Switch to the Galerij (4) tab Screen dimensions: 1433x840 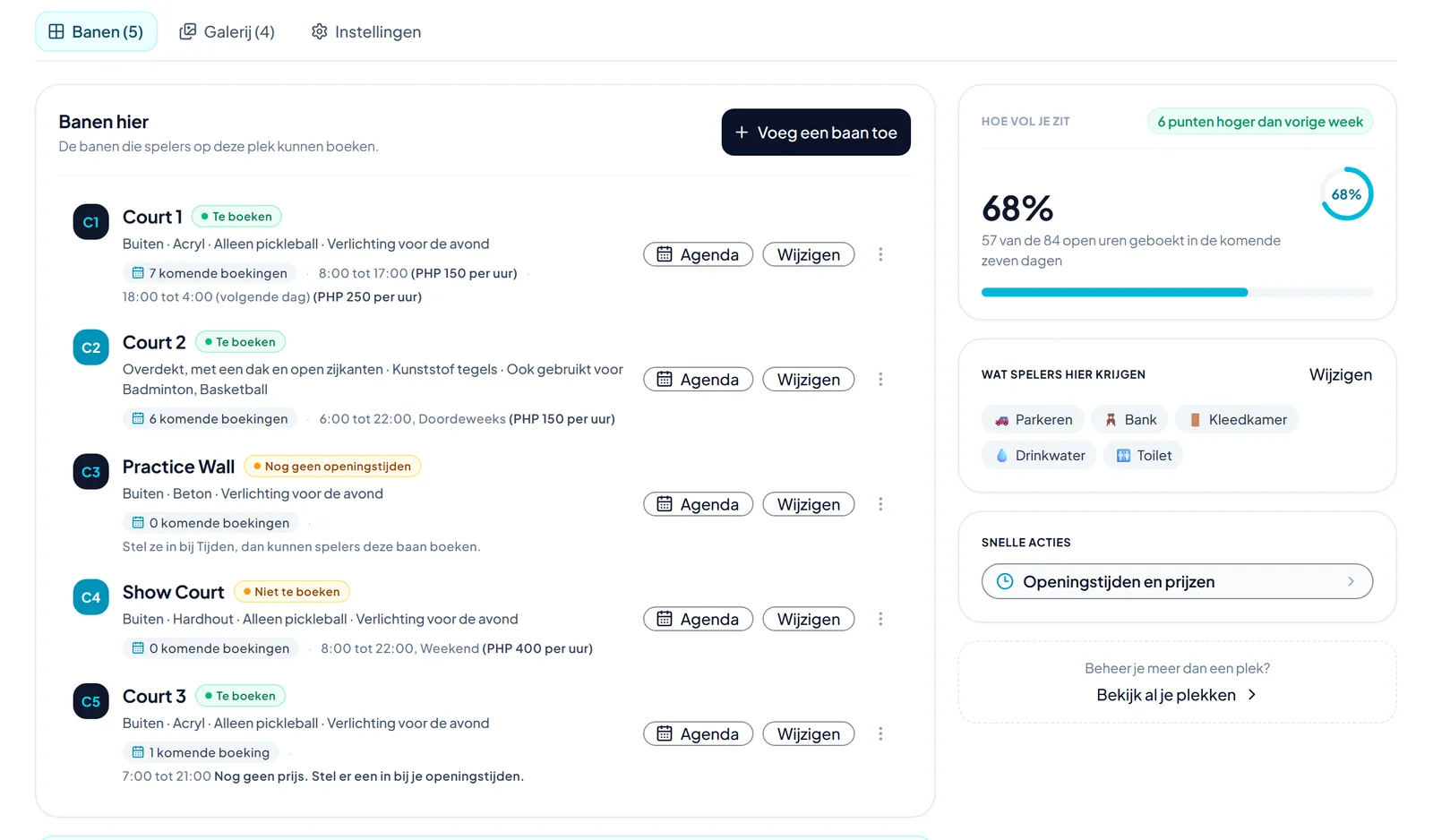[x=227, y=32]
